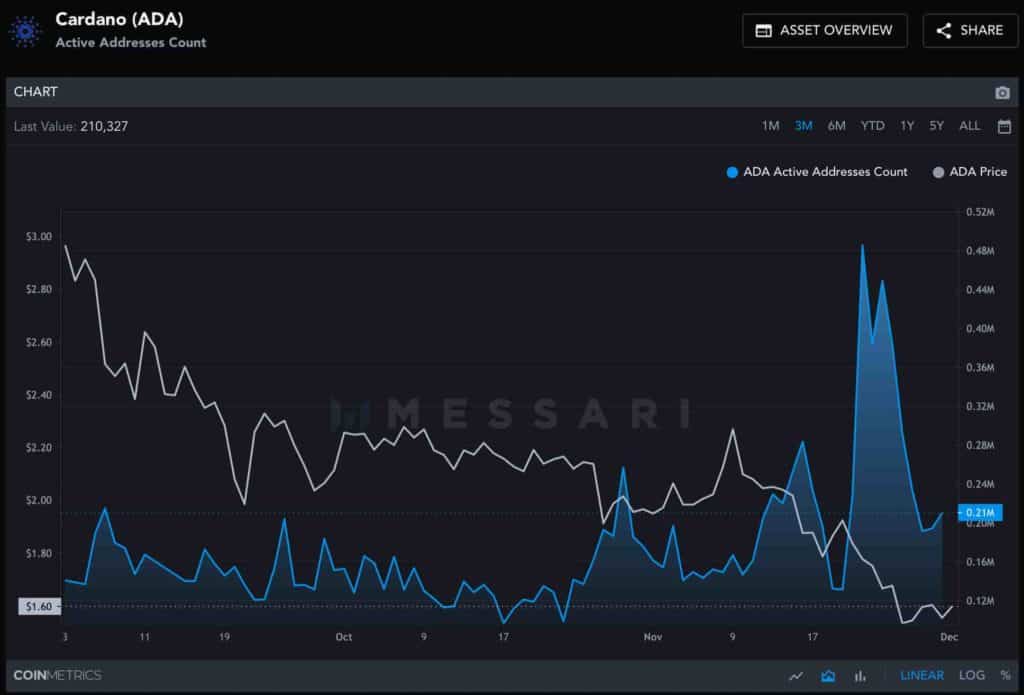Click the Cardano logo icon

point(25,30)
